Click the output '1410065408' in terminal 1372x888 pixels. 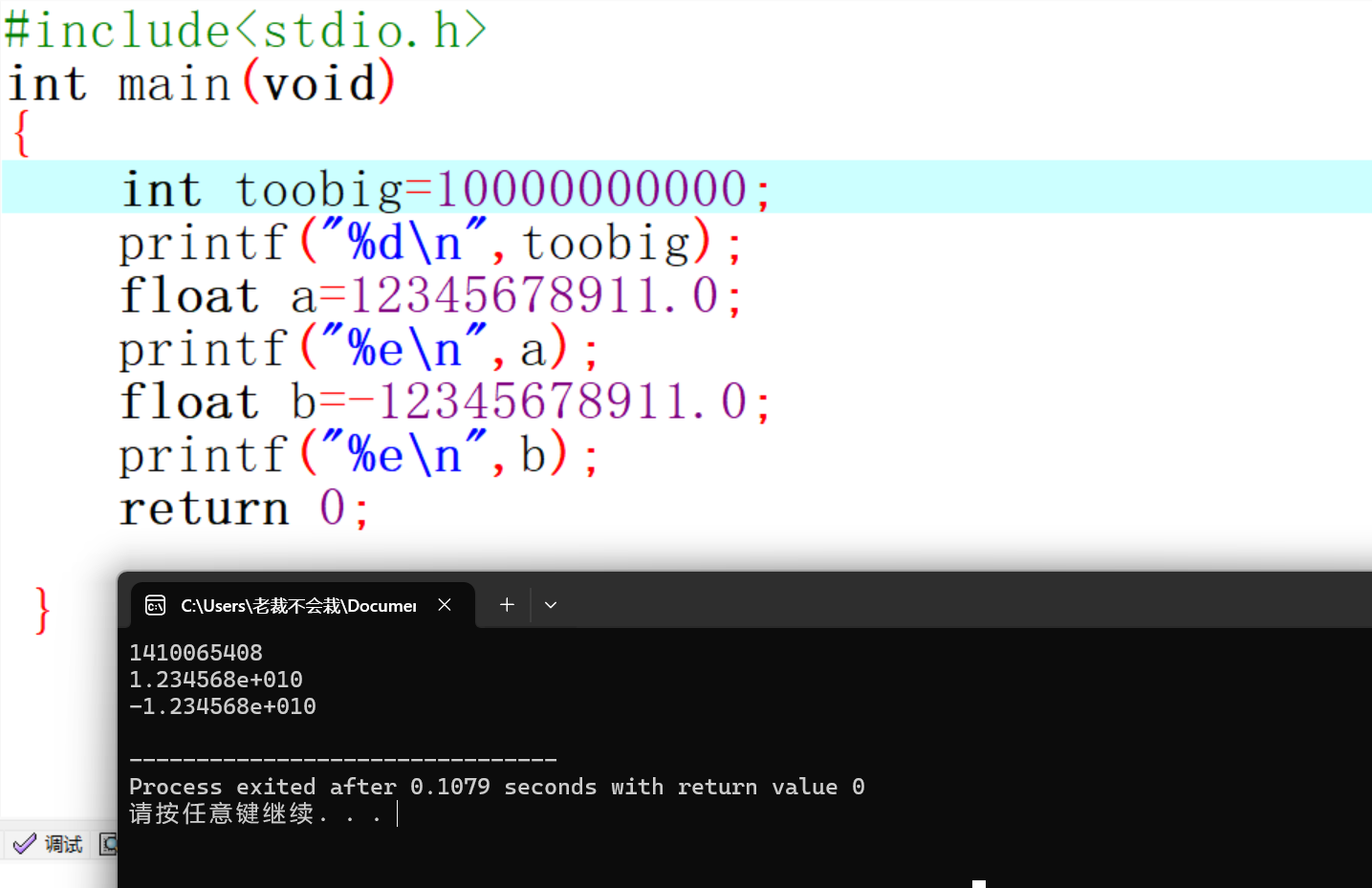tap(196, 653)
